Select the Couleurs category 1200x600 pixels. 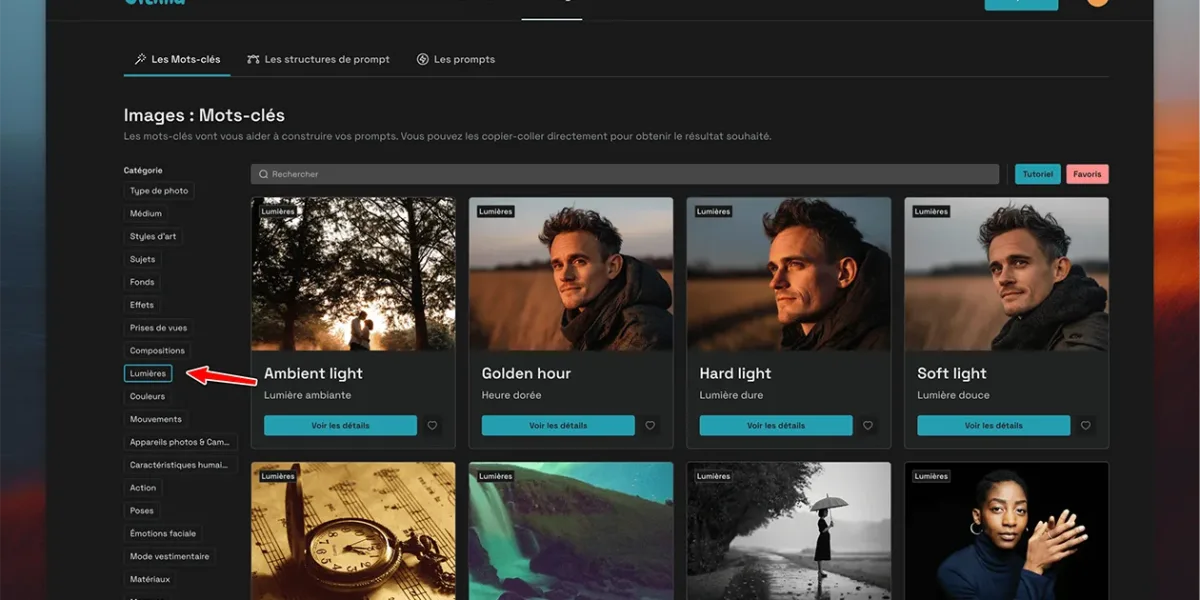coord(147,397)
